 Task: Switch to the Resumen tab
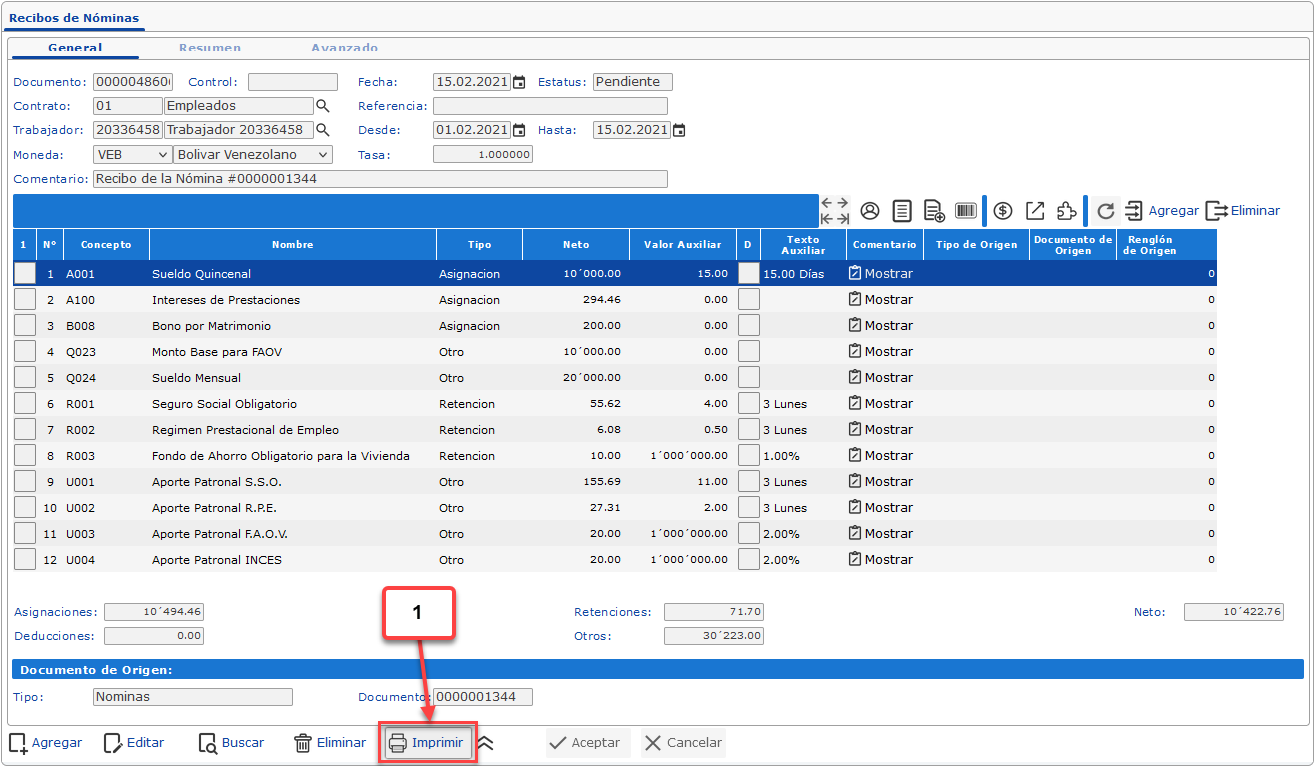tap(210, 47)
